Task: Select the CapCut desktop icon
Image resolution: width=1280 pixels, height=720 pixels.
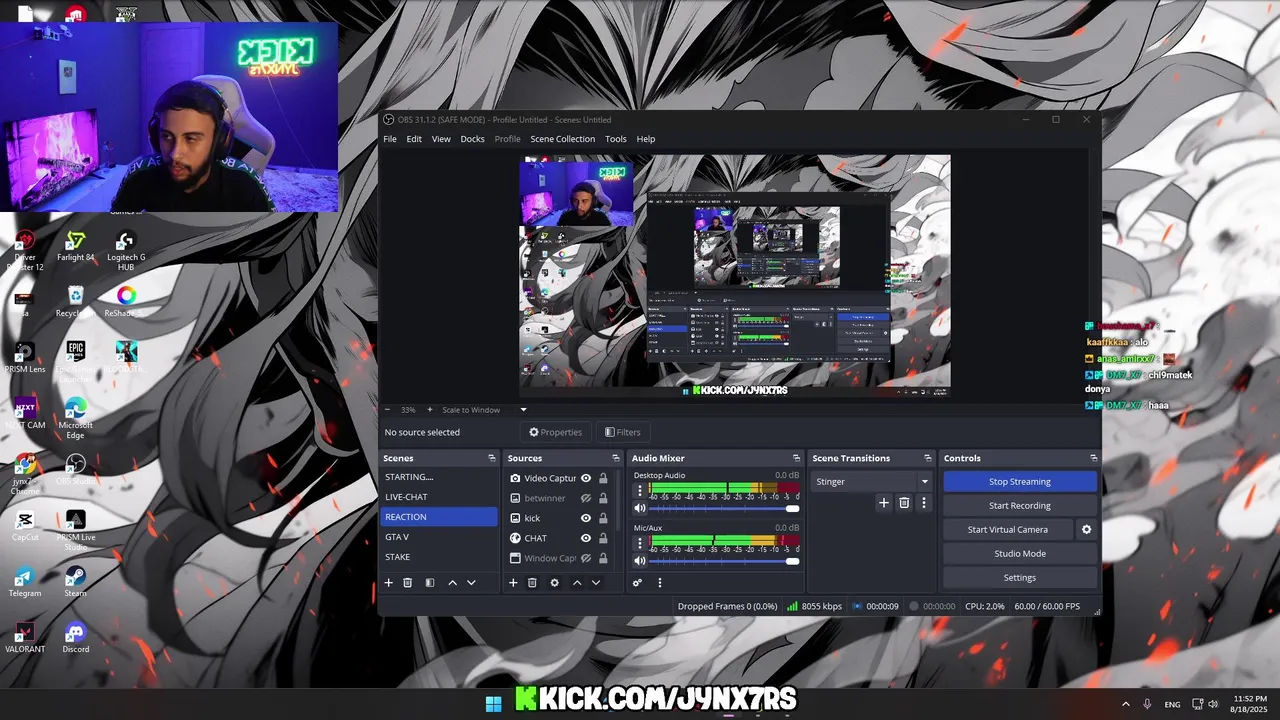Action: 25,526
